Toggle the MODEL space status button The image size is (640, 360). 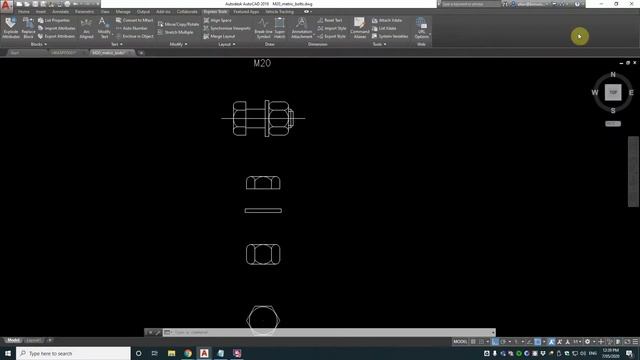click(x=460, y=342)
